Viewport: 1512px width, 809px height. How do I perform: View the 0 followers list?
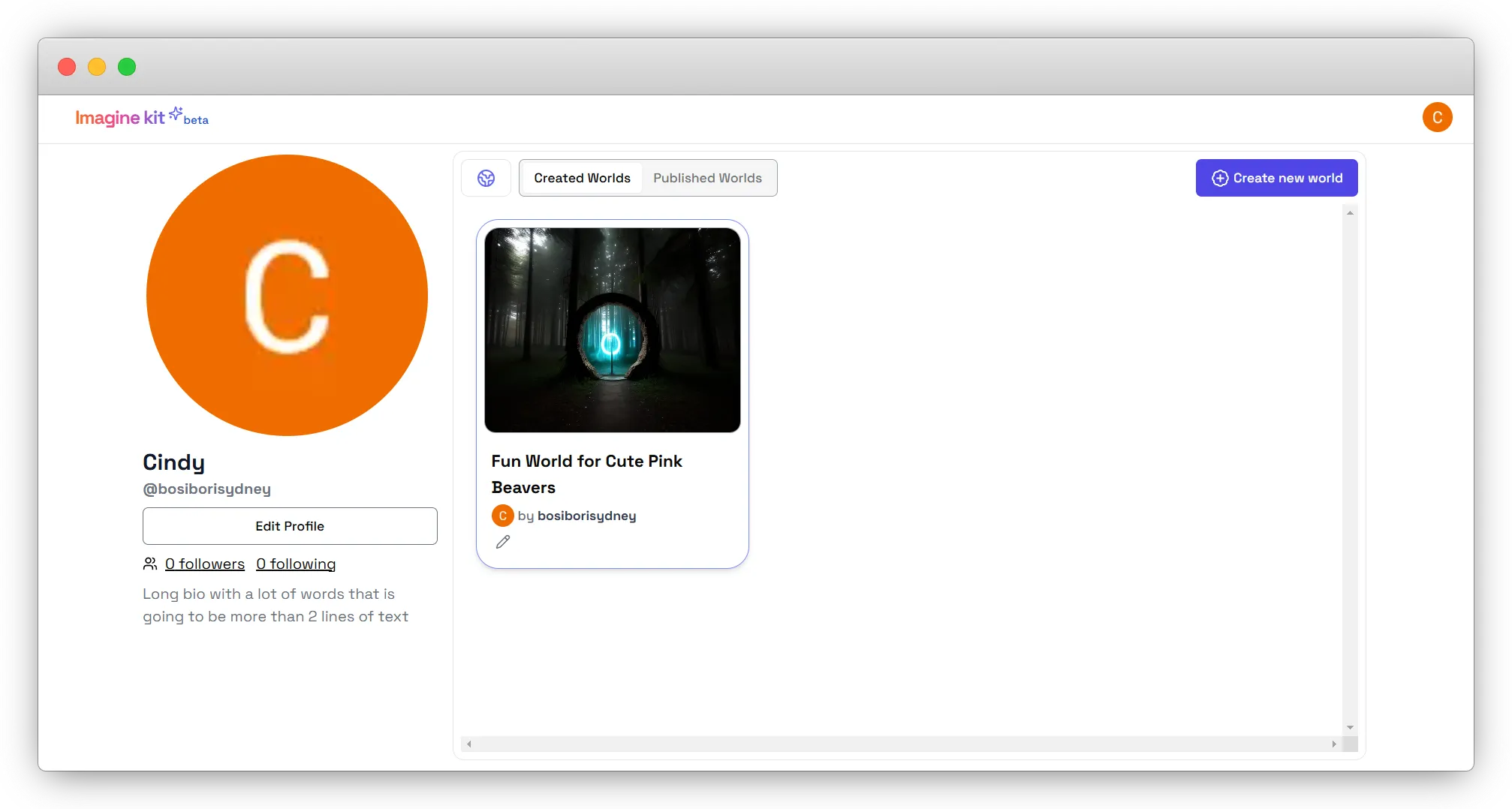click(x=205, y=564)
